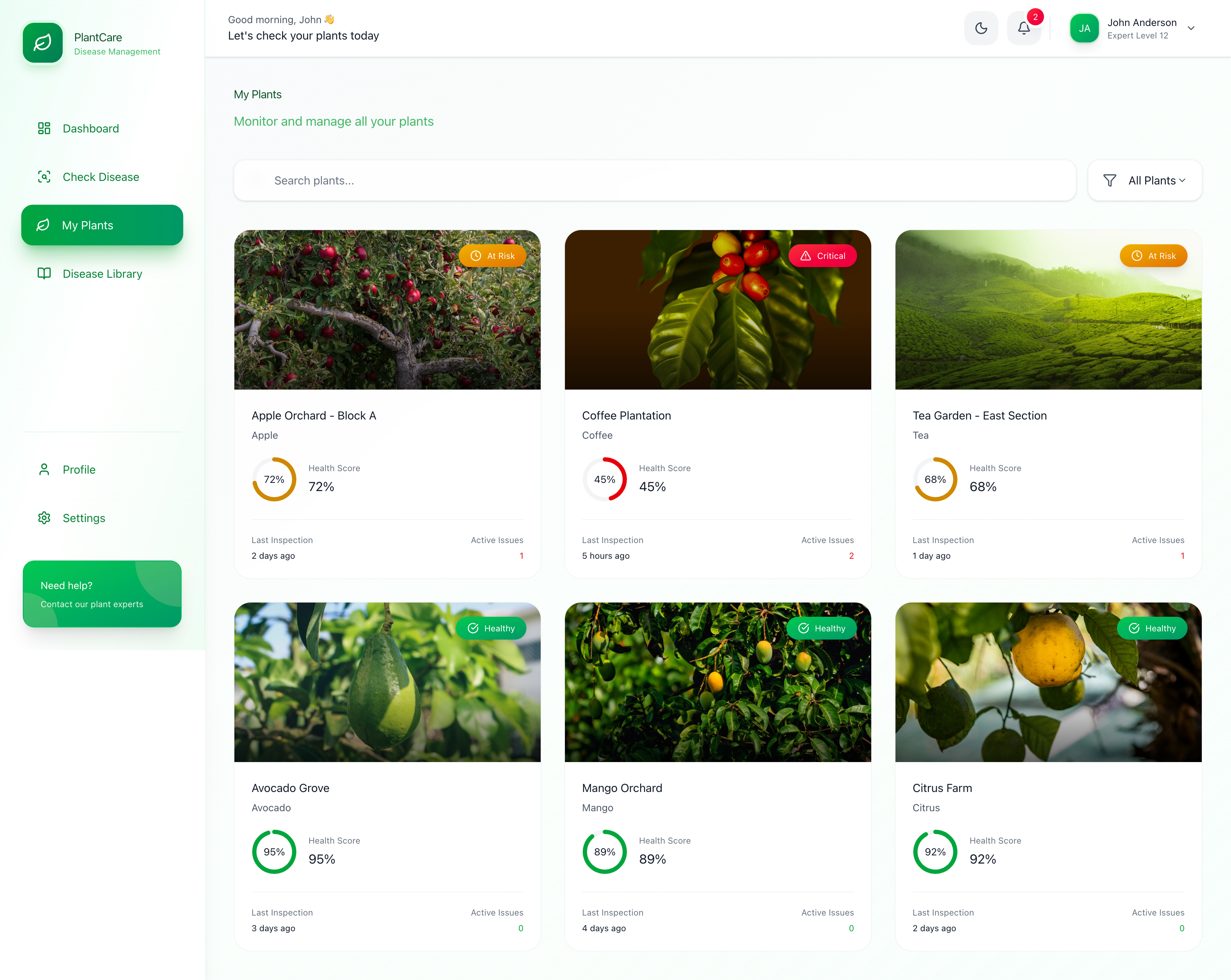Click the Profile person icon
The height and width of the screenshot is (980, 1231).
point(44,469)
